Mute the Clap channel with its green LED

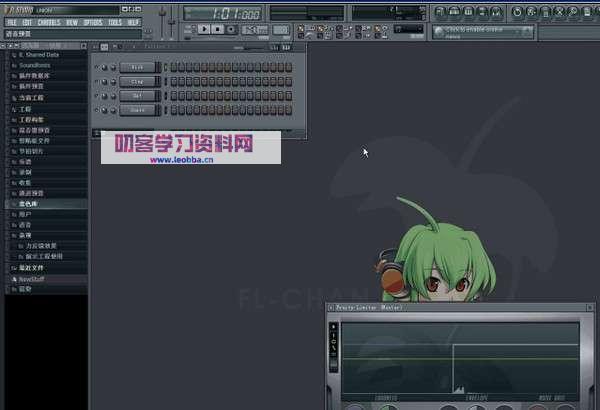coord(96,82)
